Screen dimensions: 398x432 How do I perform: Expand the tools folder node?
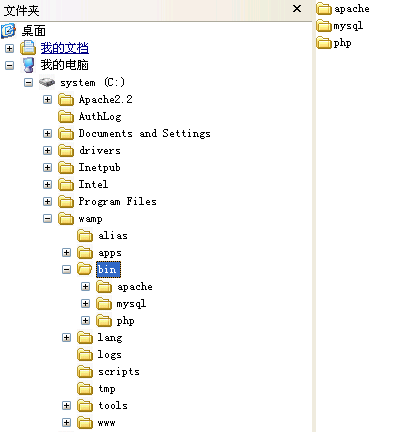pos(66,406)
